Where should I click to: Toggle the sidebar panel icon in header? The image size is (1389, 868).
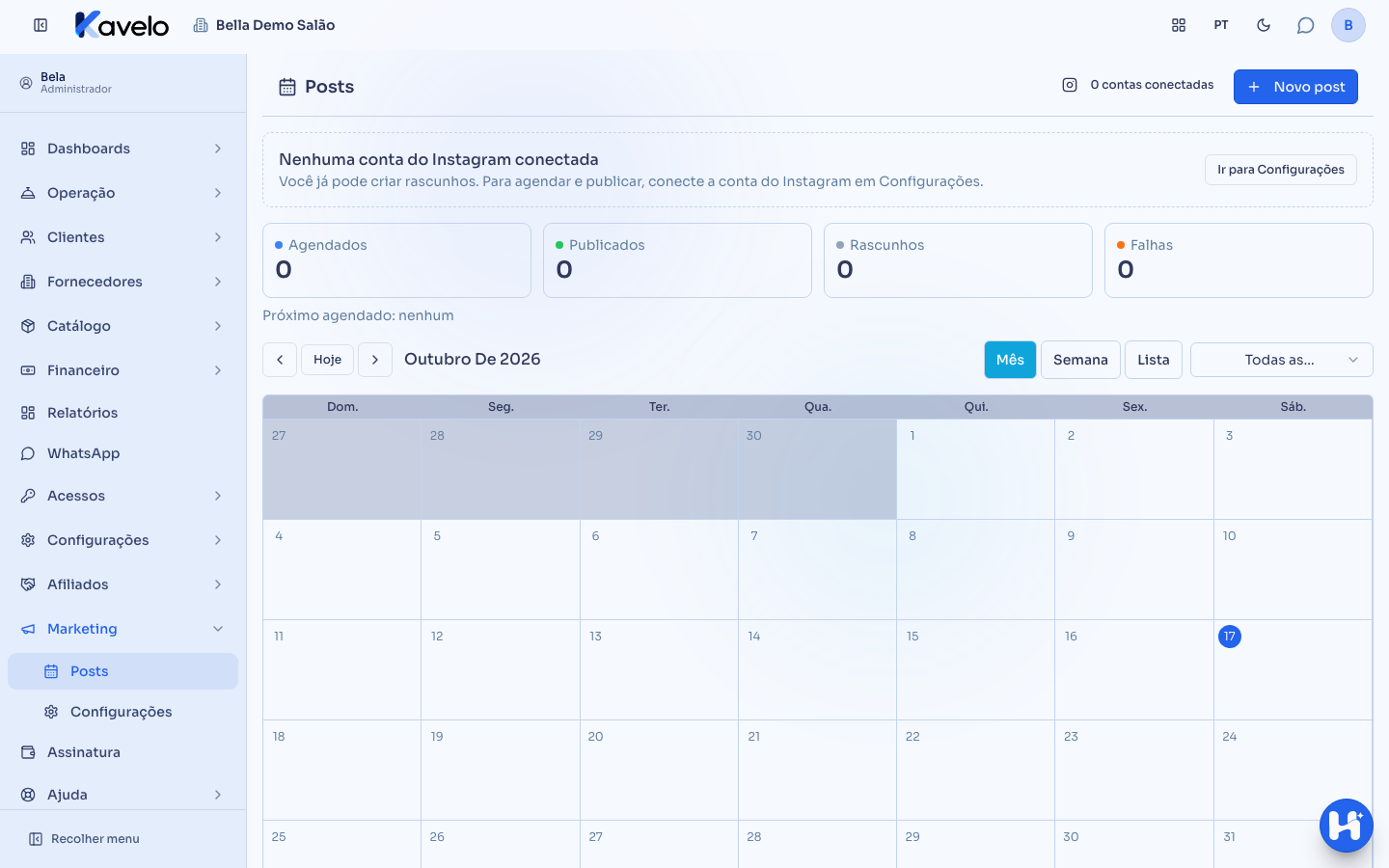click(41, 25)
